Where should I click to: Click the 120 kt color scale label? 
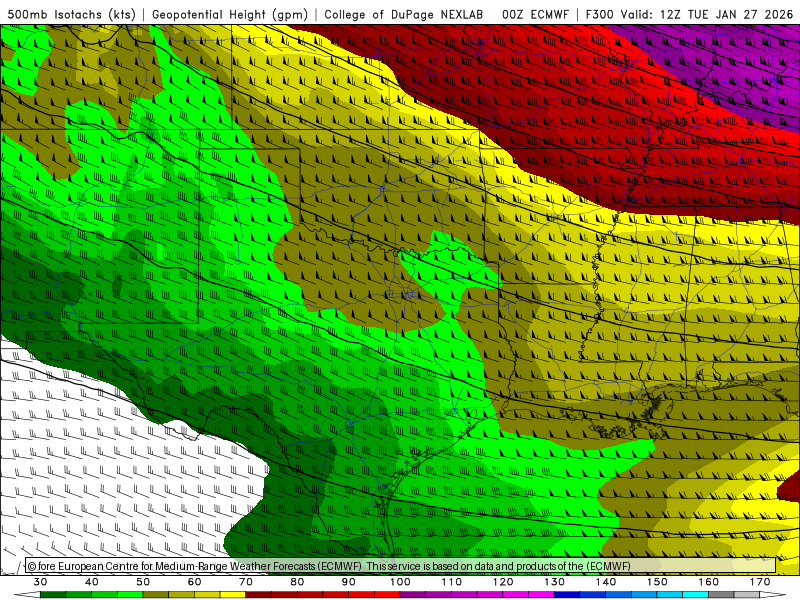(503, 582)
